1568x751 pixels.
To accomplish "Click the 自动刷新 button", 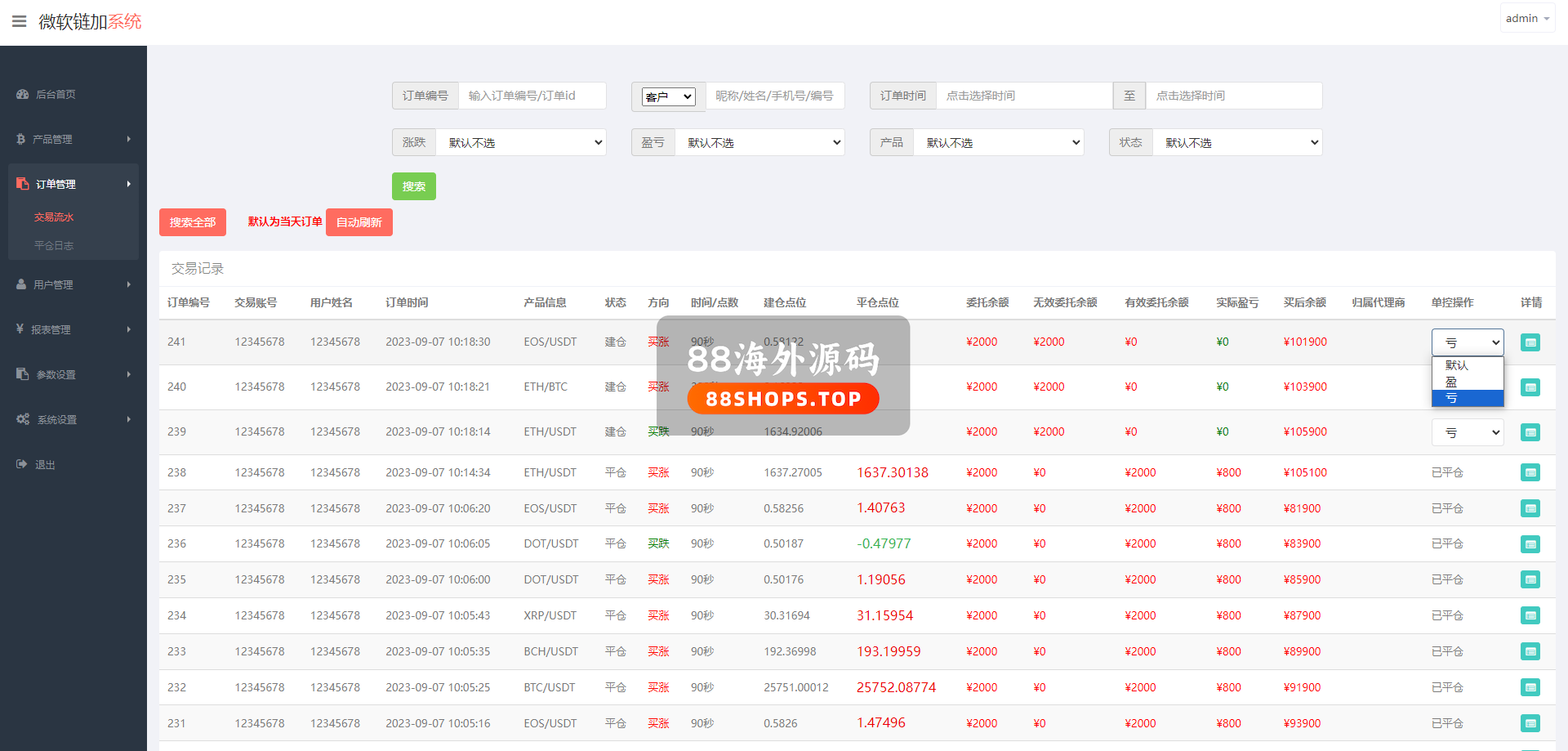I will pyautogui.click(x=359, y=222).
